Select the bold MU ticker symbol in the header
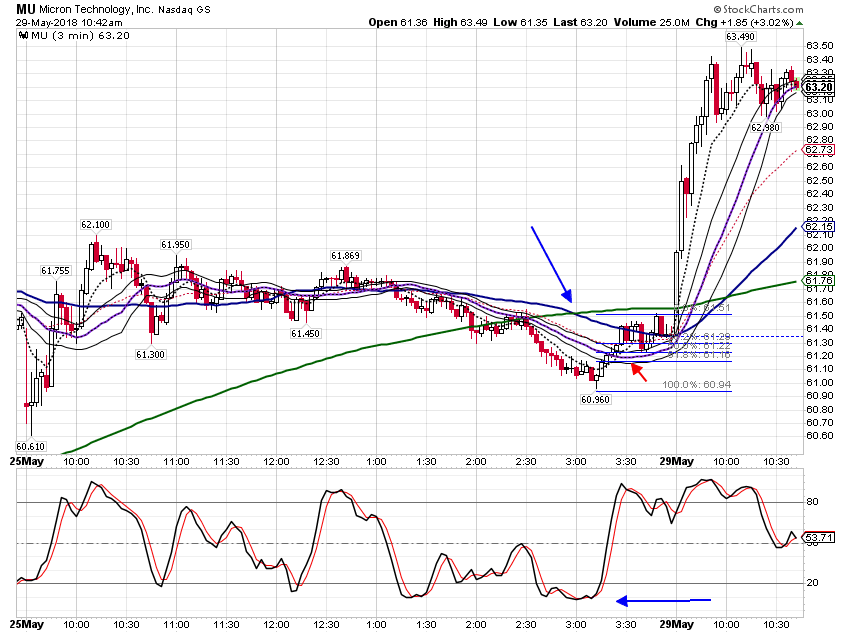 click(x=25, y=9)
